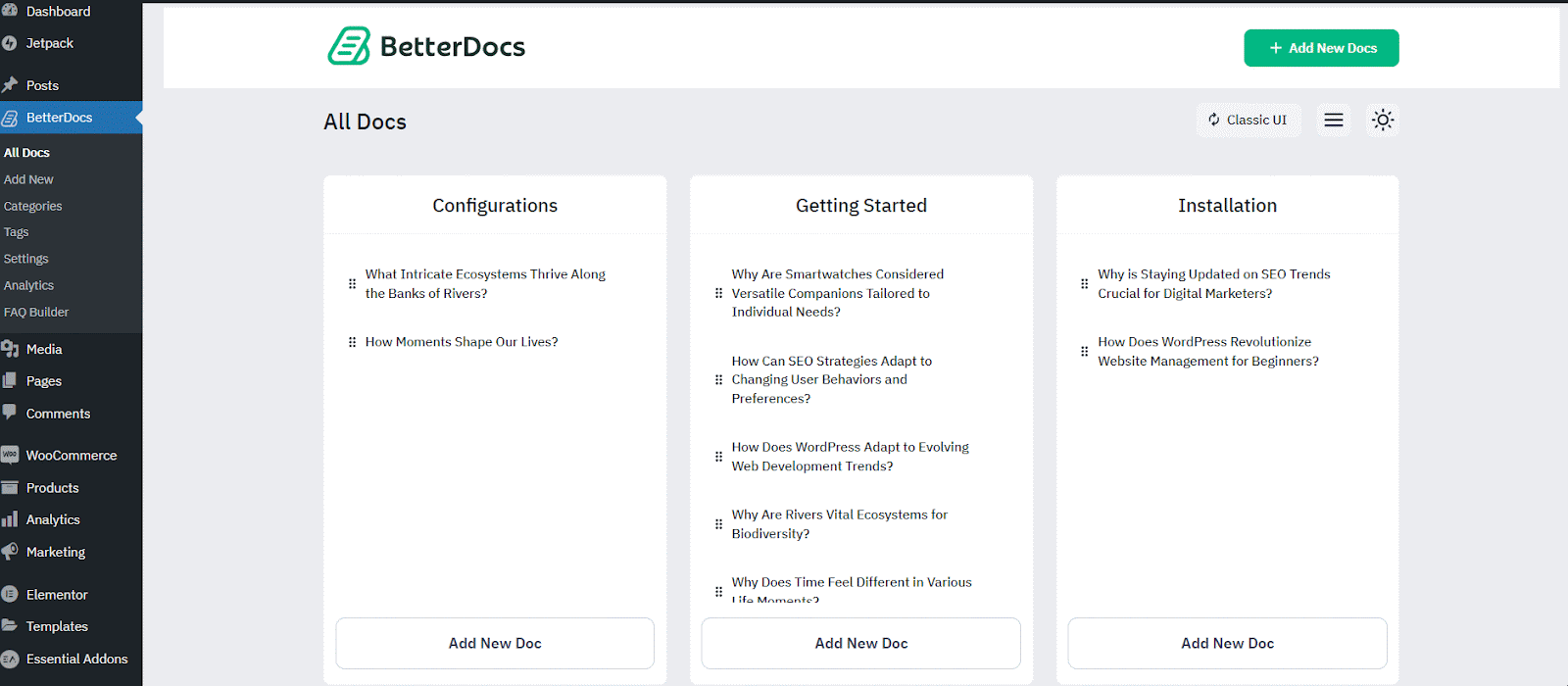Screen dimensions: 1568x686
Task: Switch to Classic UI
Action: tap(1249, 120)
